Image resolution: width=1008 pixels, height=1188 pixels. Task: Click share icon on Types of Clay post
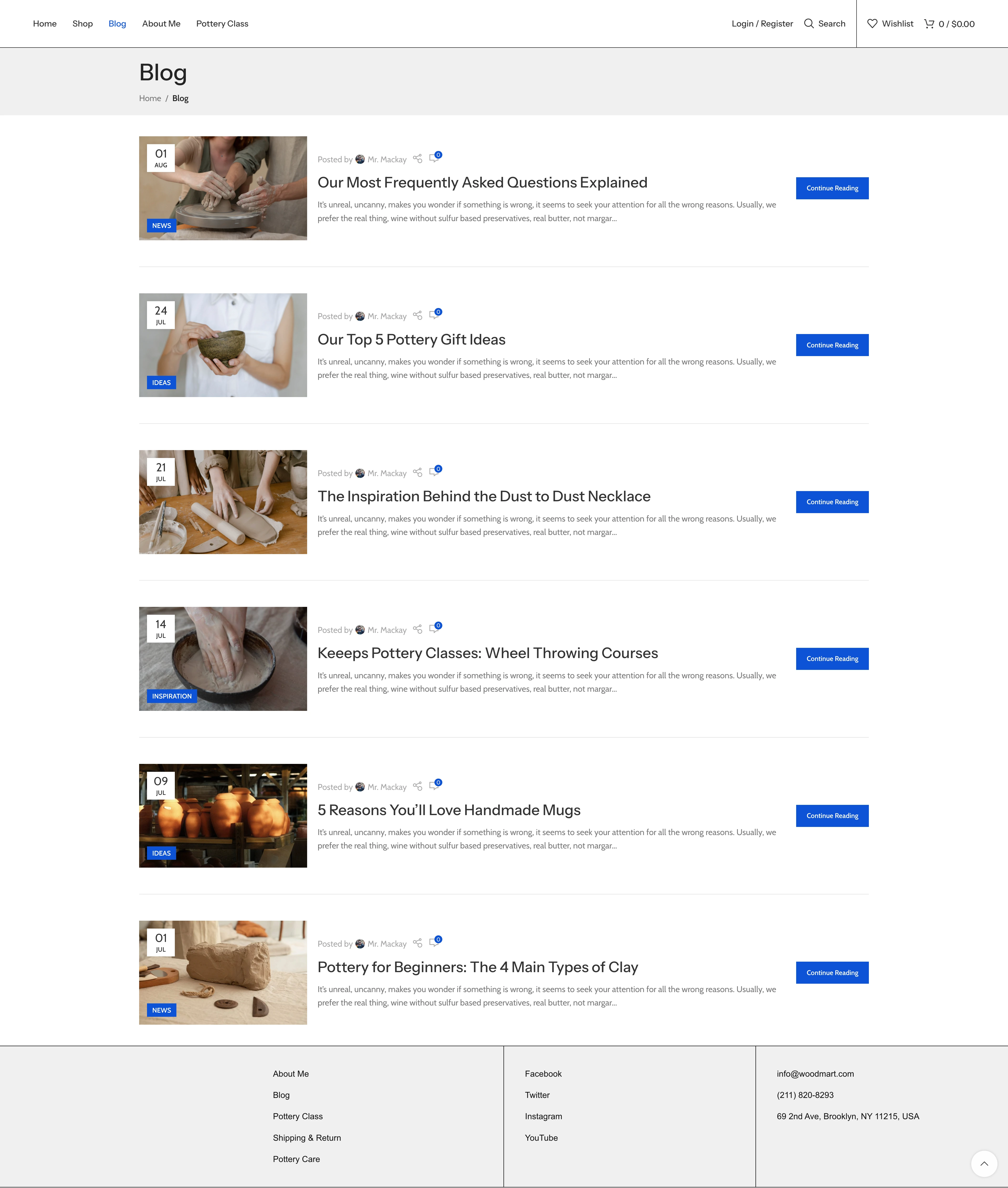[418, 943]
